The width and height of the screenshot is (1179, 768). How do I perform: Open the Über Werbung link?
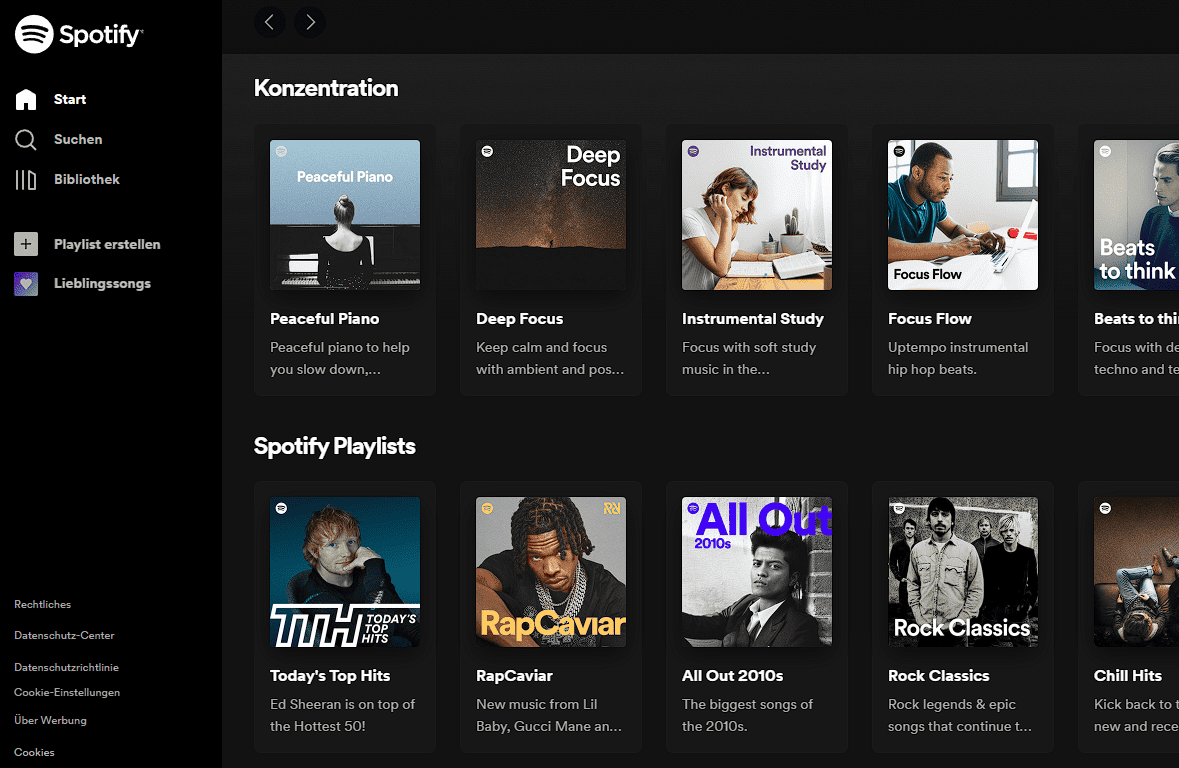pyautogui.click(x=50, y=720)
